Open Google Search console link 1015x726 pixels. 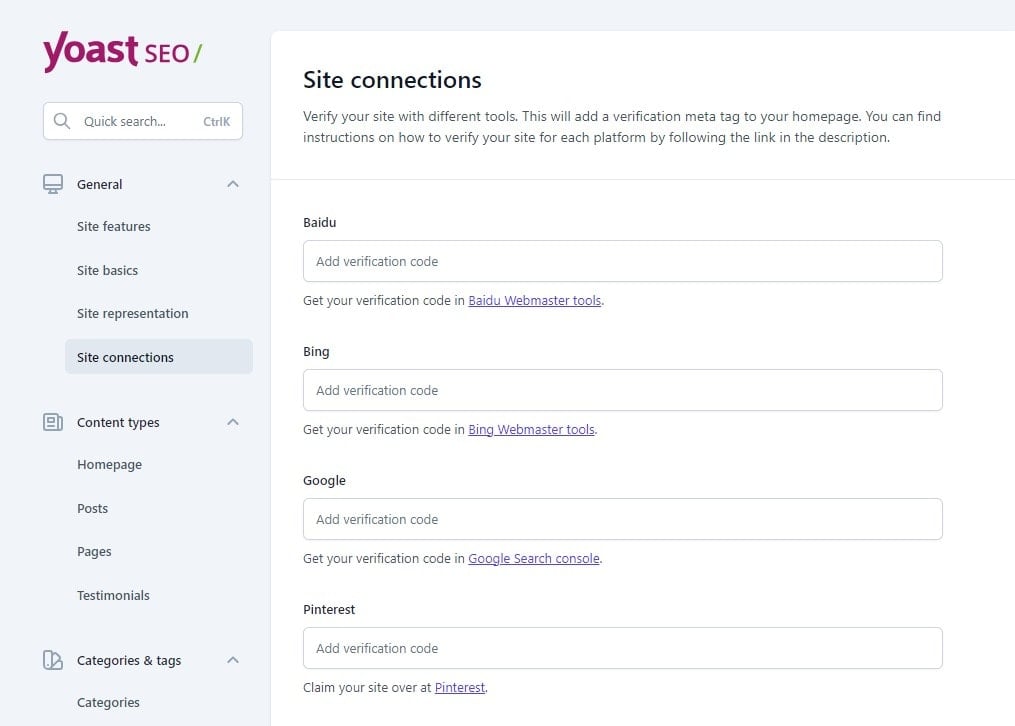534,558
